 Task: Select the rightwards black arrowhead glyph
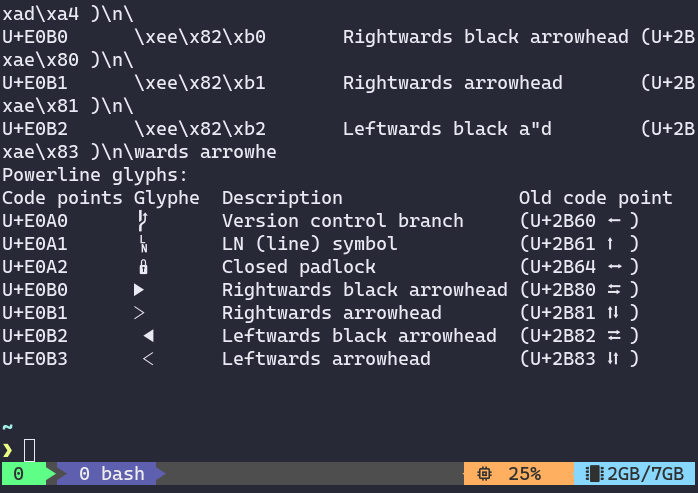coord(140,290)
